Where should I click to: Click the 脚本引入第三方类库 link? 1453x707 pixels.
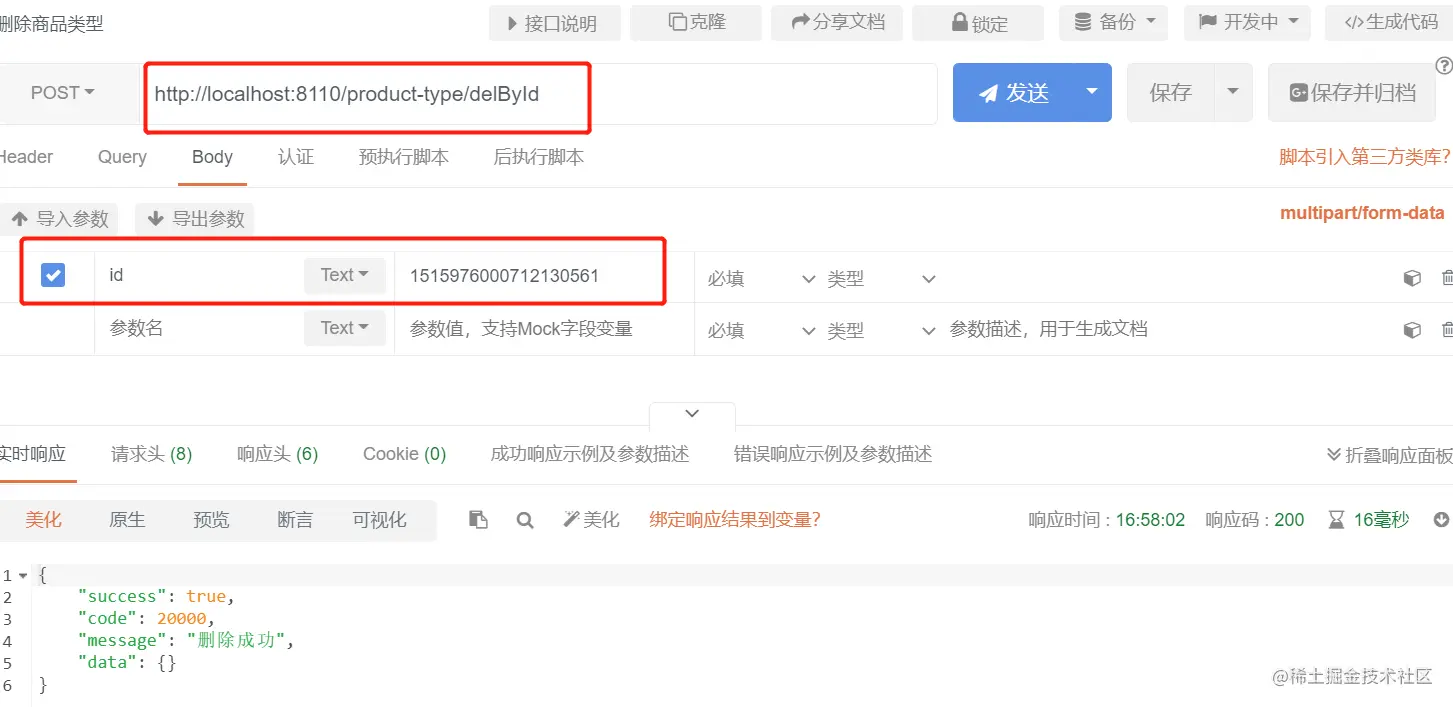(1365, 157)
